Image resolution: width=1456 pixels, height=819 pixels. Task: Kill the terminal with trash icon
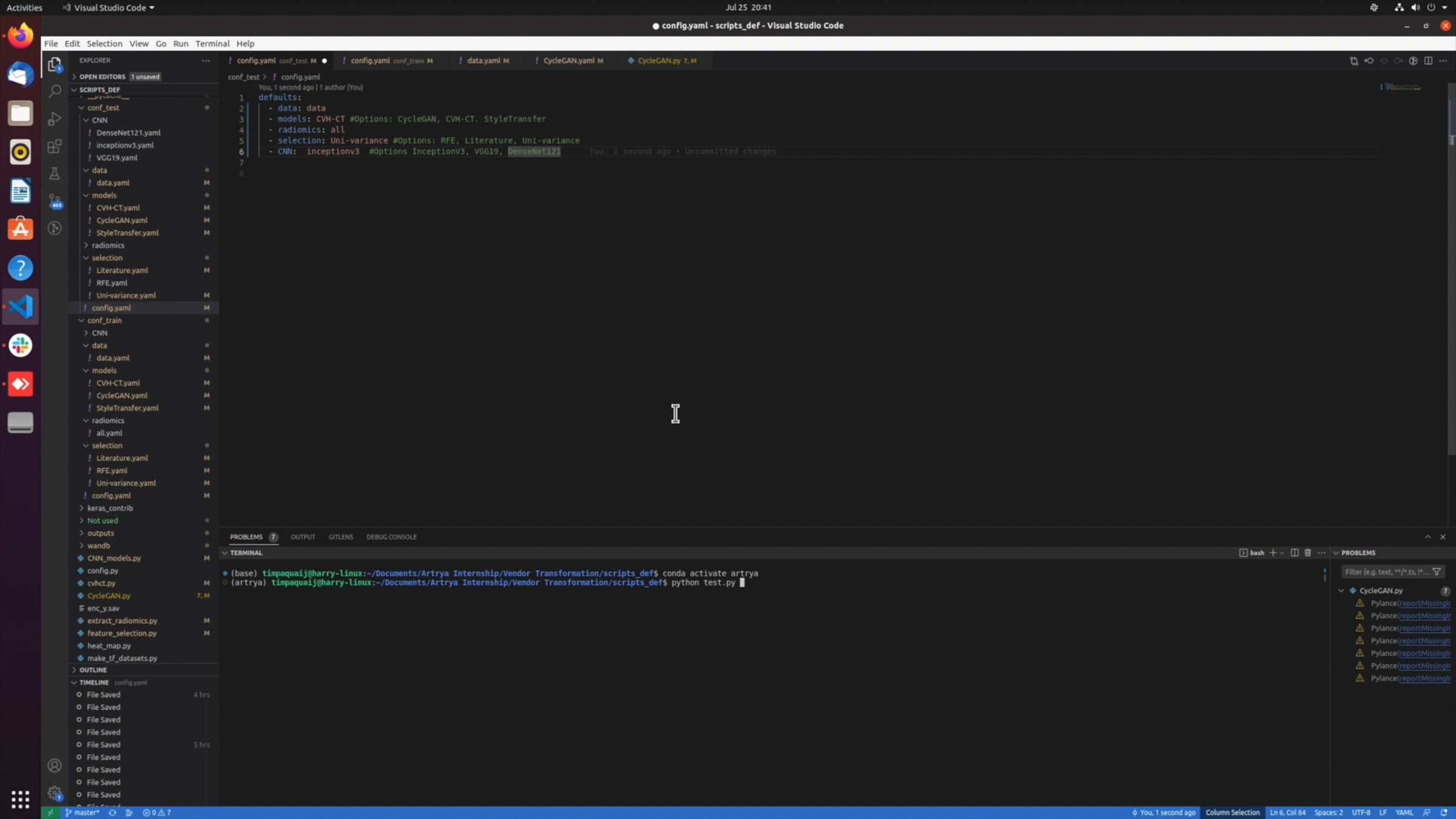pyautogui.click(x=1308, y=553)
